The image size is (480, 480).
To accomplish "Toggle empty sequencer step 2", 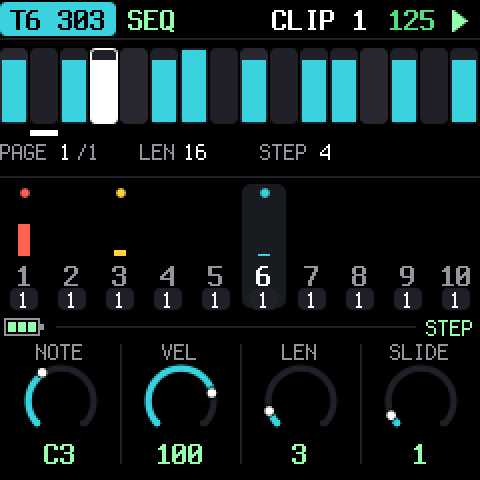I will pyautogui.click(x=44, y=86).
